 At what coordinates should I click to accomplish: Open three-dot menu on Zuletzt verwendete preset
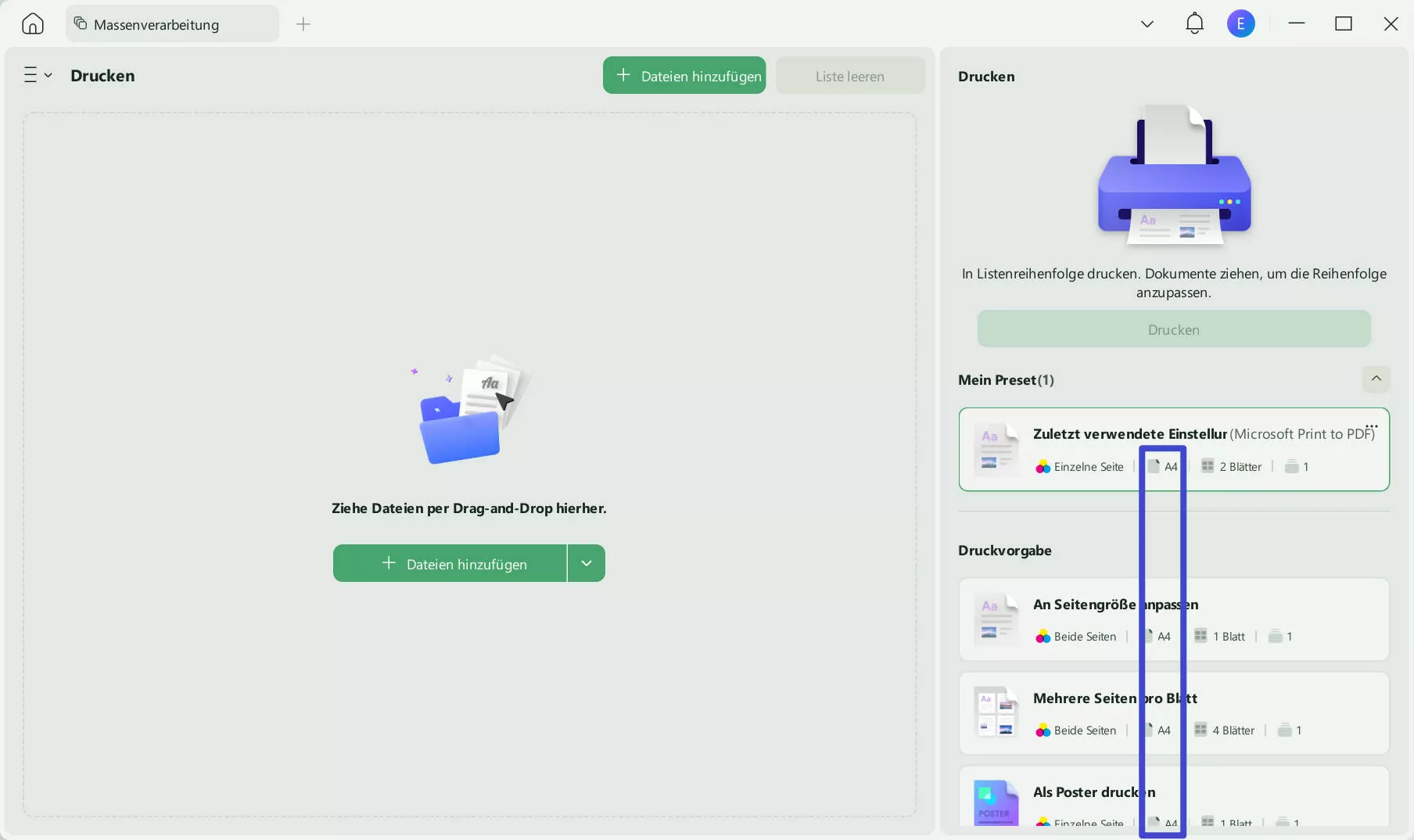tap(1372, 426)
